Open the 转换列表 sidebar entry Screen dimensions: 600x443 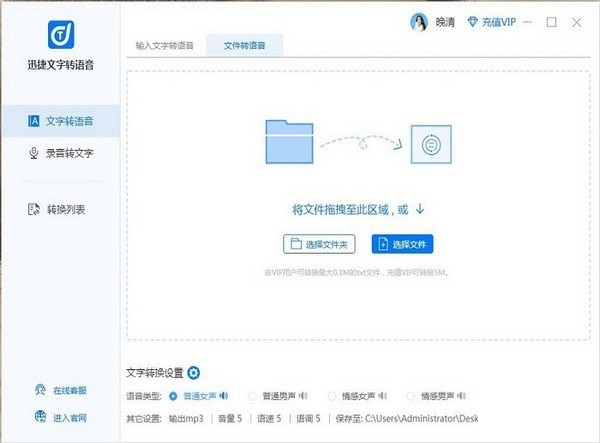[x=57, y=209]
